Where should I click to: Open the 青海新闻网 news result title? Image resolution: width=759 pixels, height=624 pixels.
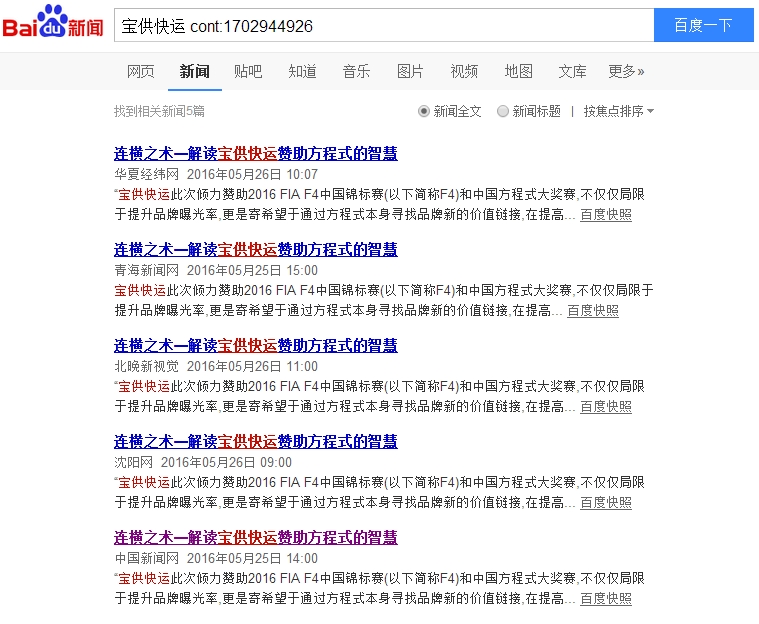(256, 250)
